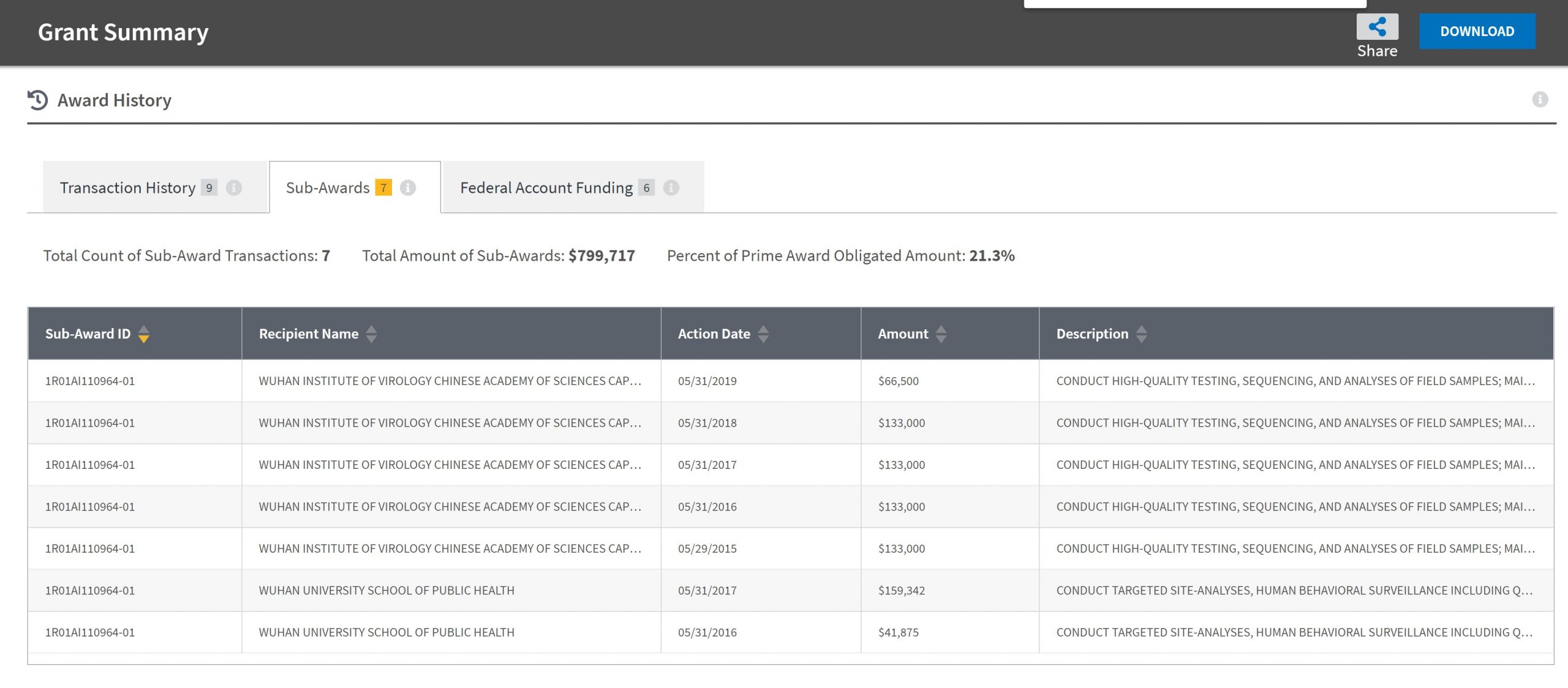The image size is (1568, 688).
Task: Click the $133,000 amount dated 05/31/2018
Action: (902, 423)
